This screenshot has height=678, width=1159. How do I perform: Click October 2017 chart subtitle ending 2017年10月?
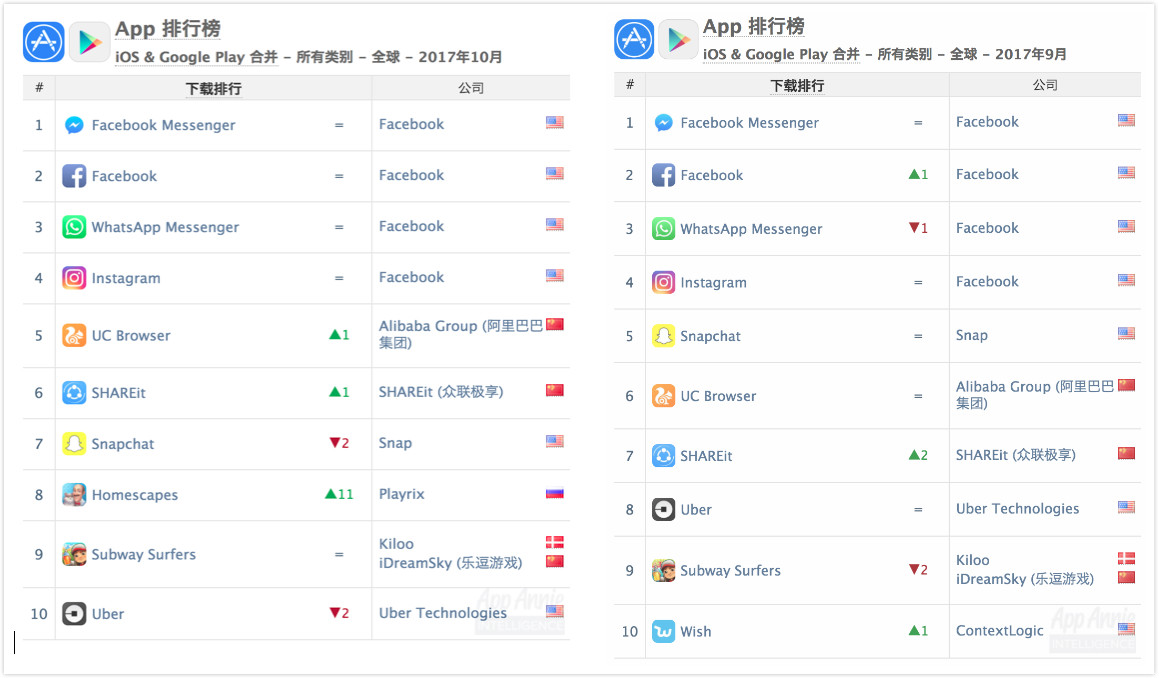[308, 57]
